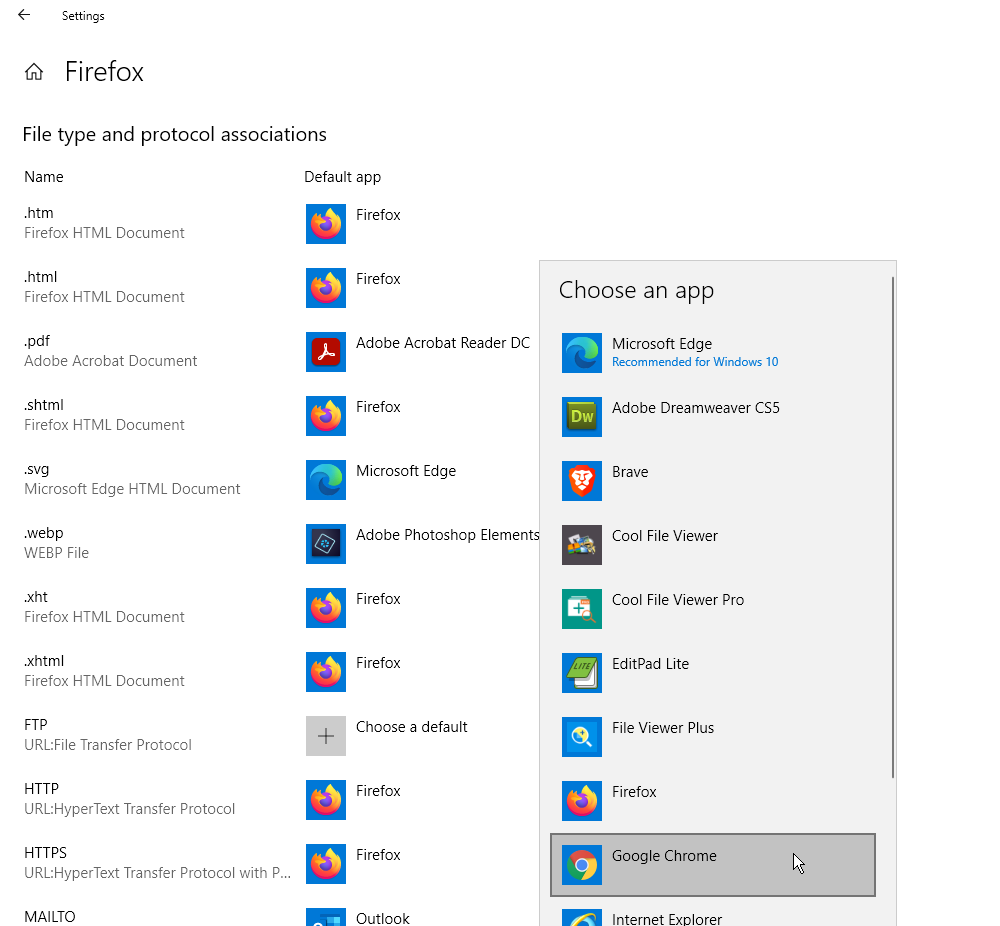Select the Firefox icon in Choose an app
Image resolution: width=1000 pixels, height=926 pixels.
(582, 801)
